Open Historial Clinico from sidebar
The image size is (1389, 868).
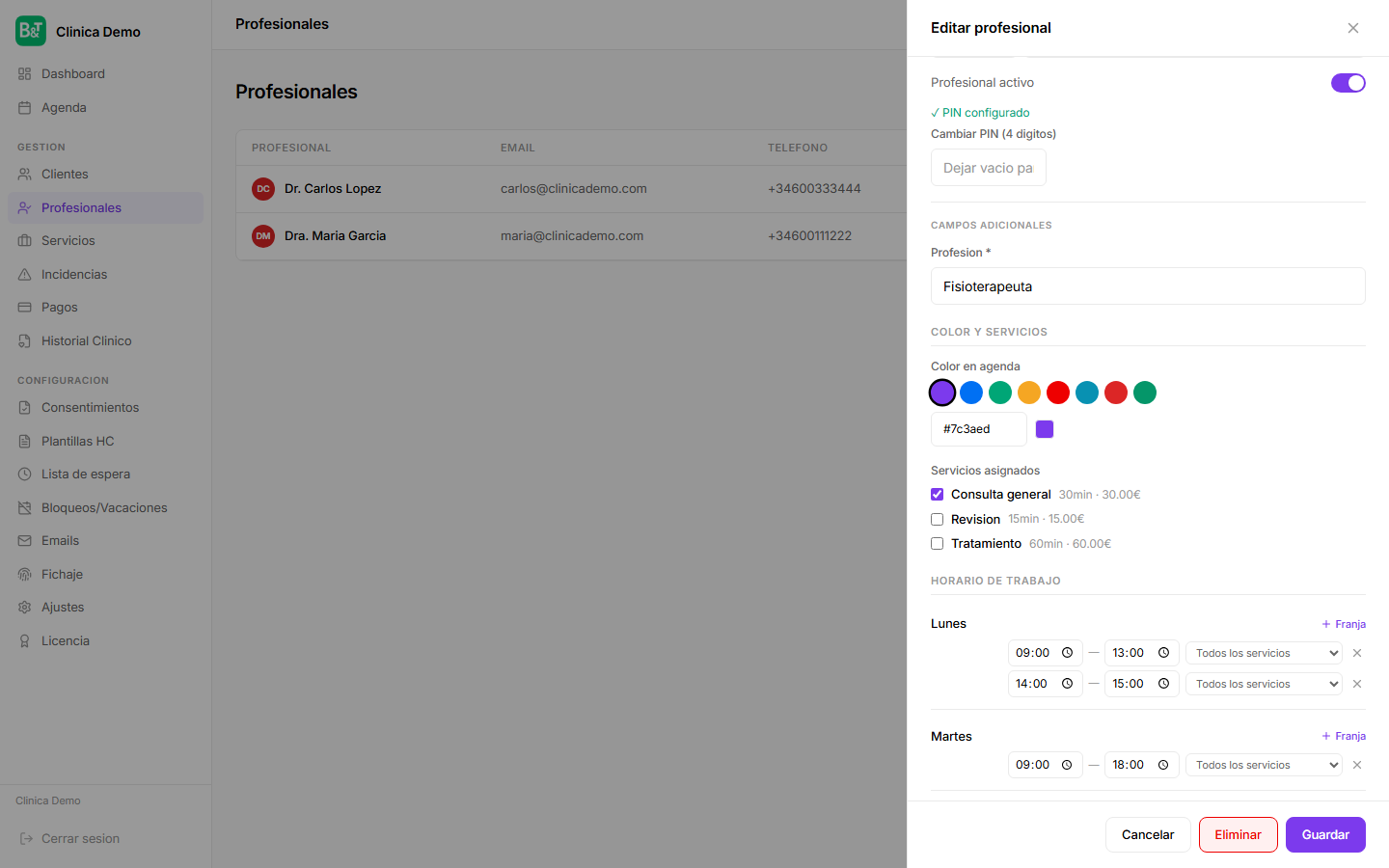tap(105, 341)
